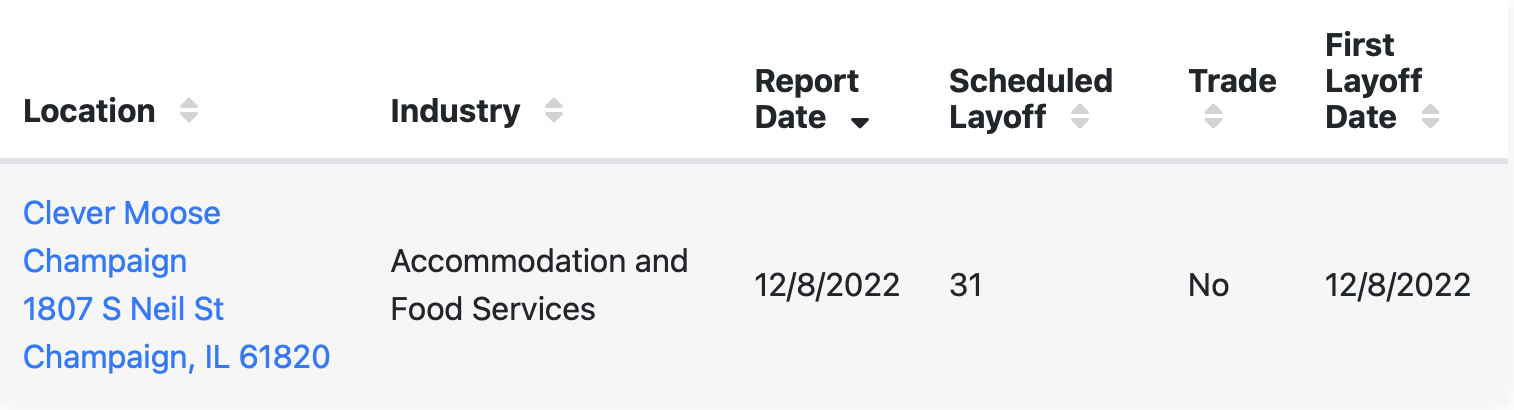
Task: Open the Clever Moose link
Action: click(122, 213)
